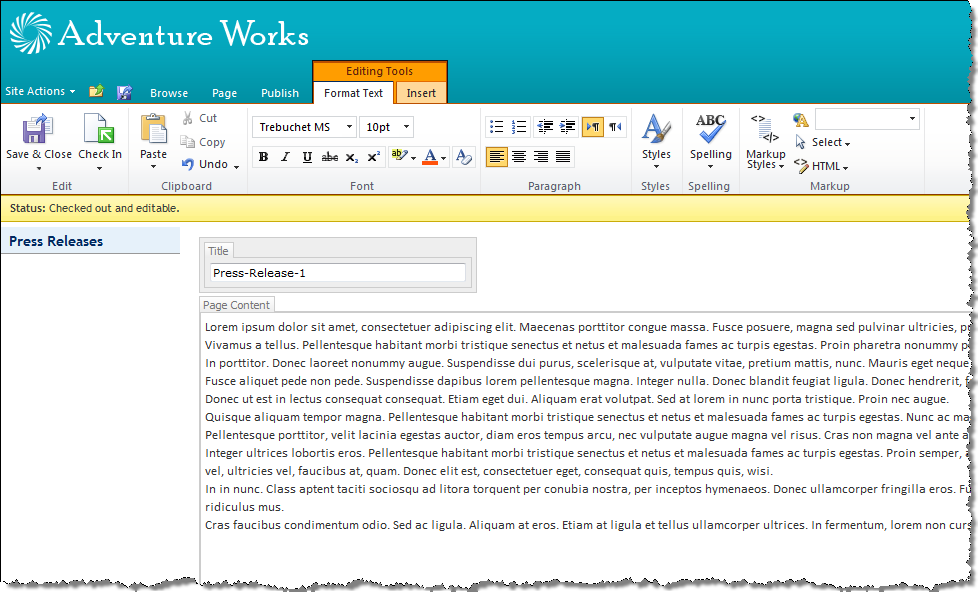Switch to the Insert tab
Viewport: 978px width, 592px height.
421,93
